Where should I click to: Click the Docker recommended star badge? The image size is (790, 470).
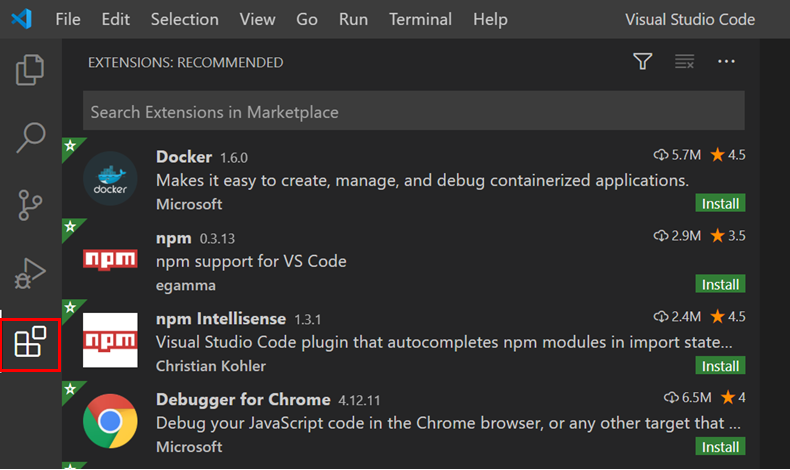coord(71,146)
